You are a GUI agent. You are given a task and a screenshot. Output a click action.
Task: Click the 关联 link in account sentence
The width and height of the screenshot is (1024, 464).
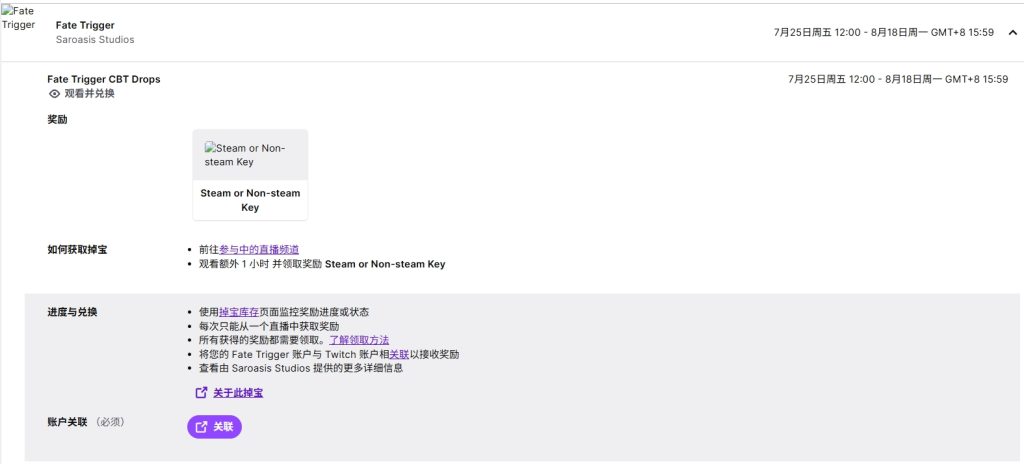(399, 354)
